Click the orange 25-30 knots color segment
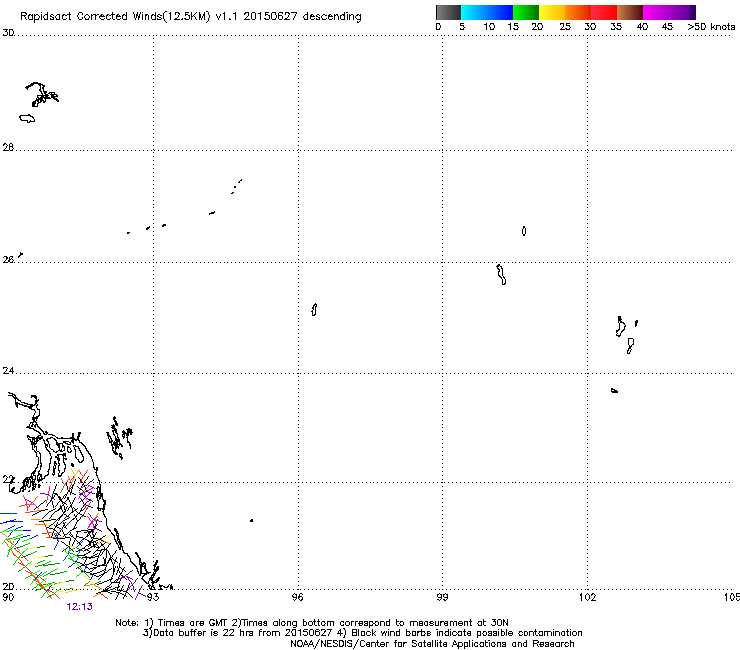This screenshot has height=650, width=740. tap(578, 12)
